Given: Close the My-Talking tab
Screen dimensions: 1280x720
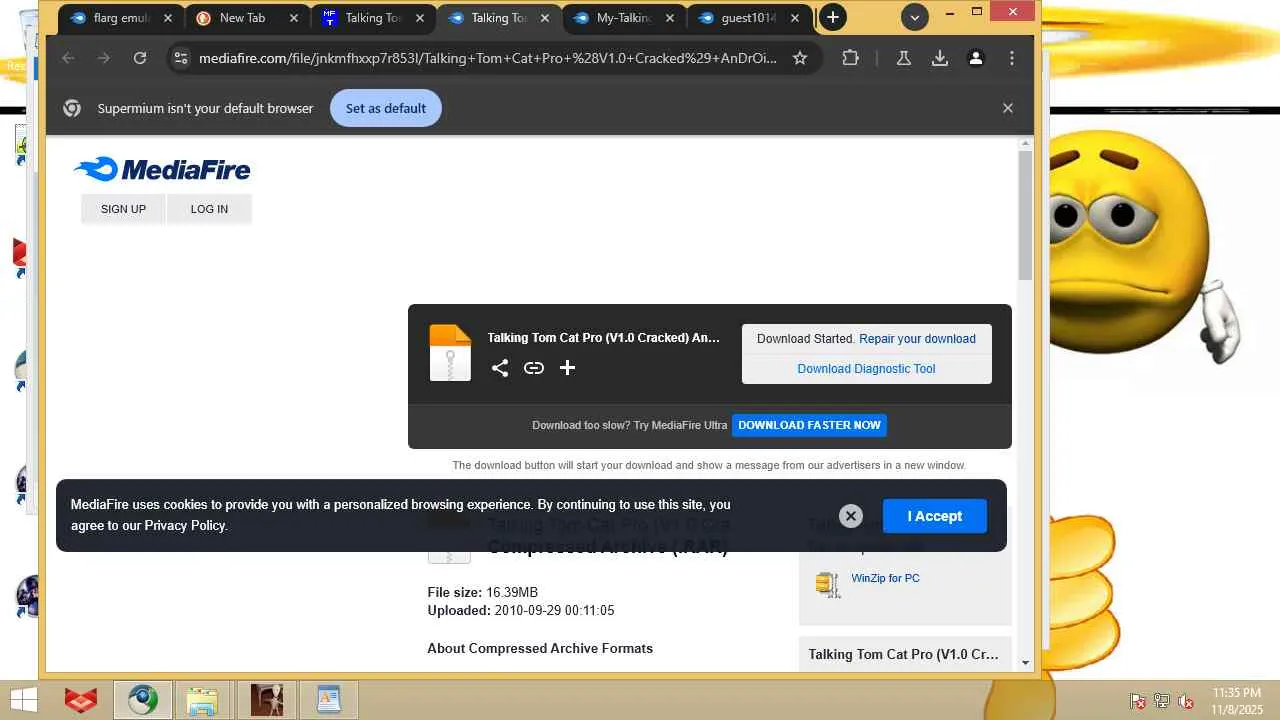Looking at the screenshot, I should 669,18.
